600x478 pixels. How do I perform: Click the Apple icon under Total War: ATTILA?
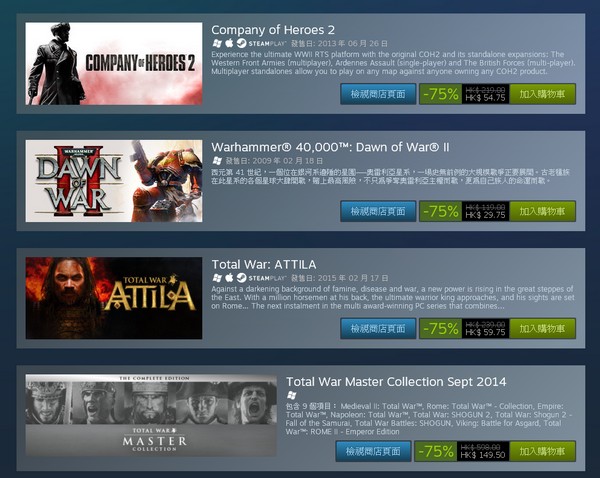click(x=229, y=277)
